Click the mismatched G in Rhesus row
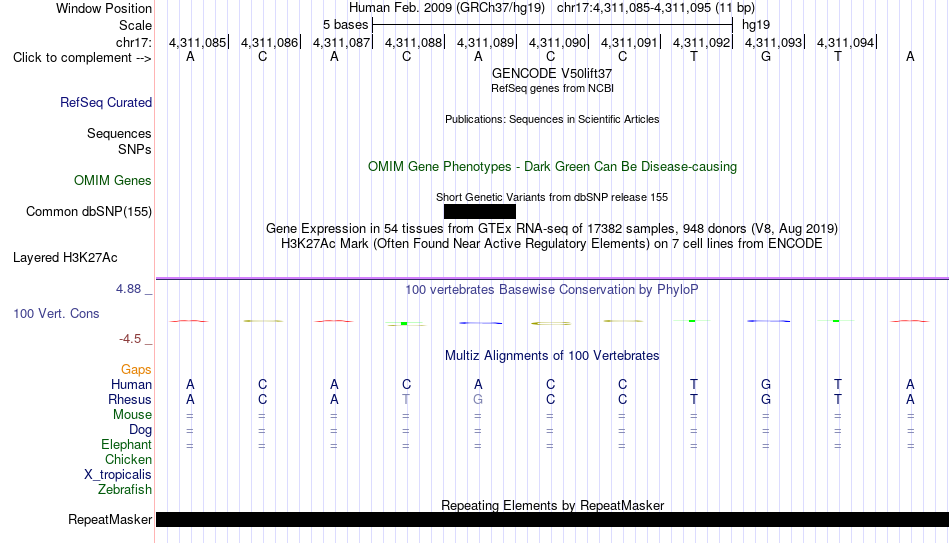950x543 pixels. tap(478, 400)
